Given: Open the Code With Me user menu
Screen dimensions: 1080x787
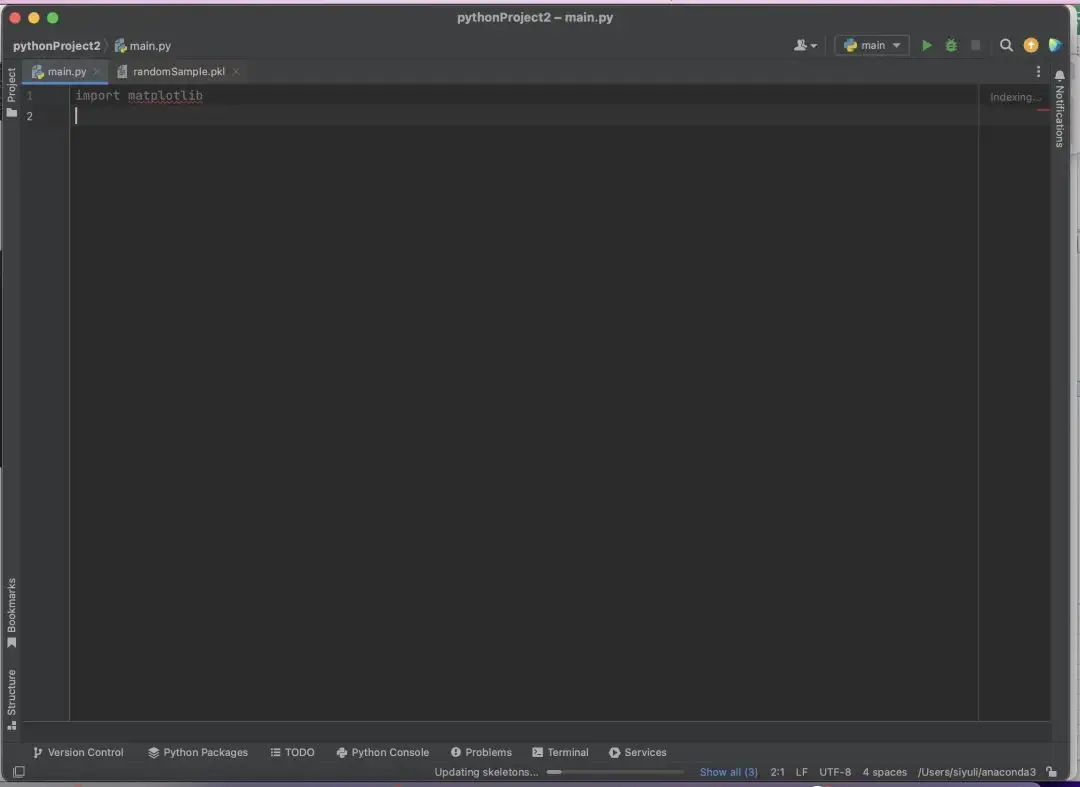Looking at the screenshot, I should 804,45.
